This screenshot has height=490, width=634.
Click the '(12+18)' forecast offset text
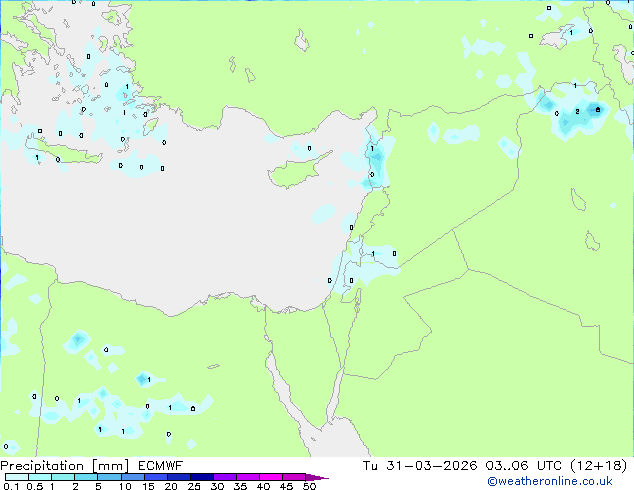pyautogui.click(x=598, y=466)
